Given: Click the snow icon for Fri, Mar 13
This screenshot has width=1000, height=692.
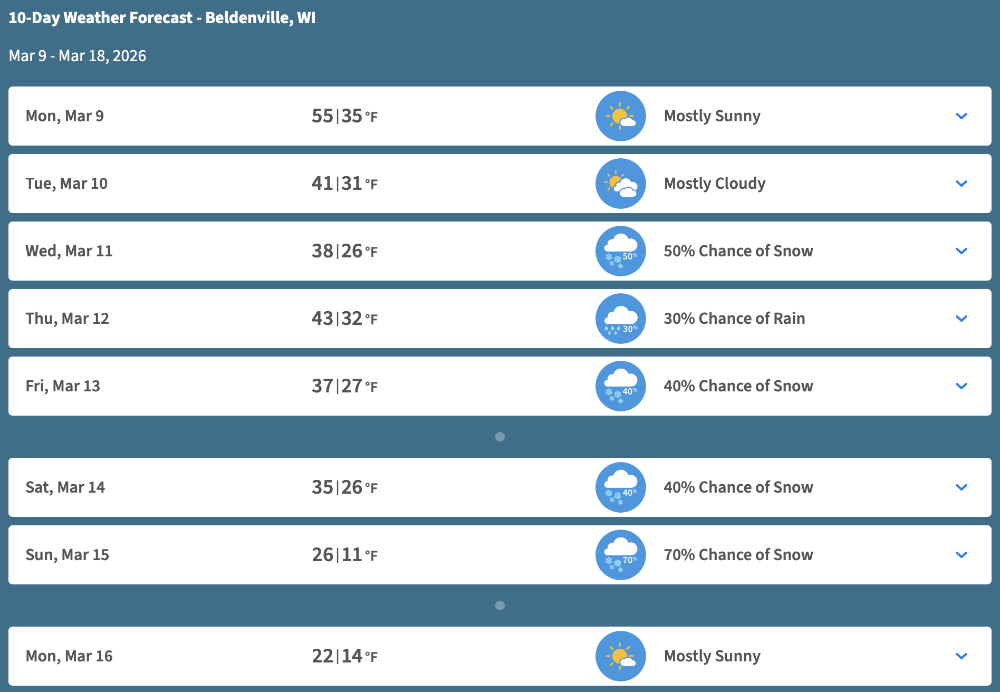Looking at the screenshot, I should click(x=620, y=386).
